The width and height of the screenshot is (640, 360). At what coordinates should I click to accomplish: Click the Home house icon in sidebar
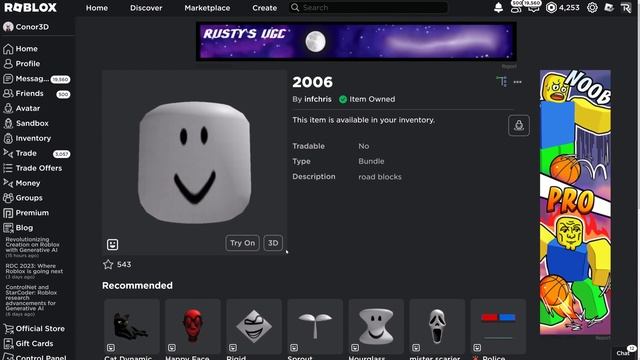tap(8, 49)
